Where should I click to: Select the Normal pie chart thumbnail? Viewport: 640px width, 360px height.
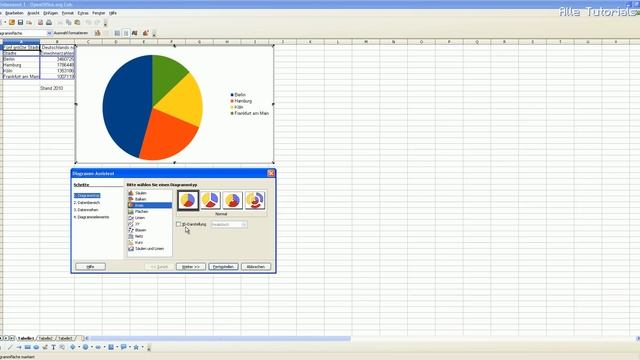click(x=188, y=200)
